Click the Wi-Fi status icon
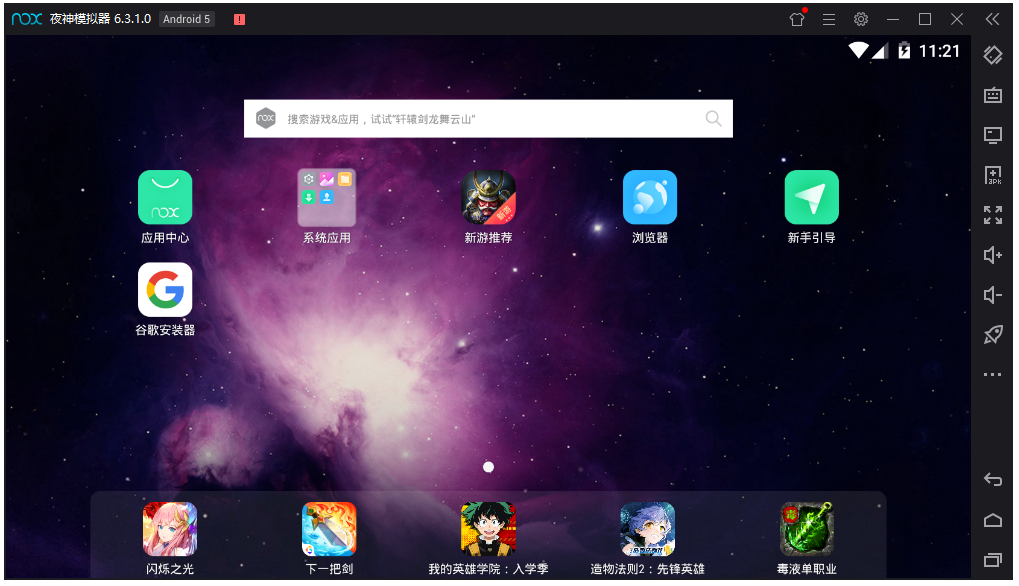 click(858, 50)
